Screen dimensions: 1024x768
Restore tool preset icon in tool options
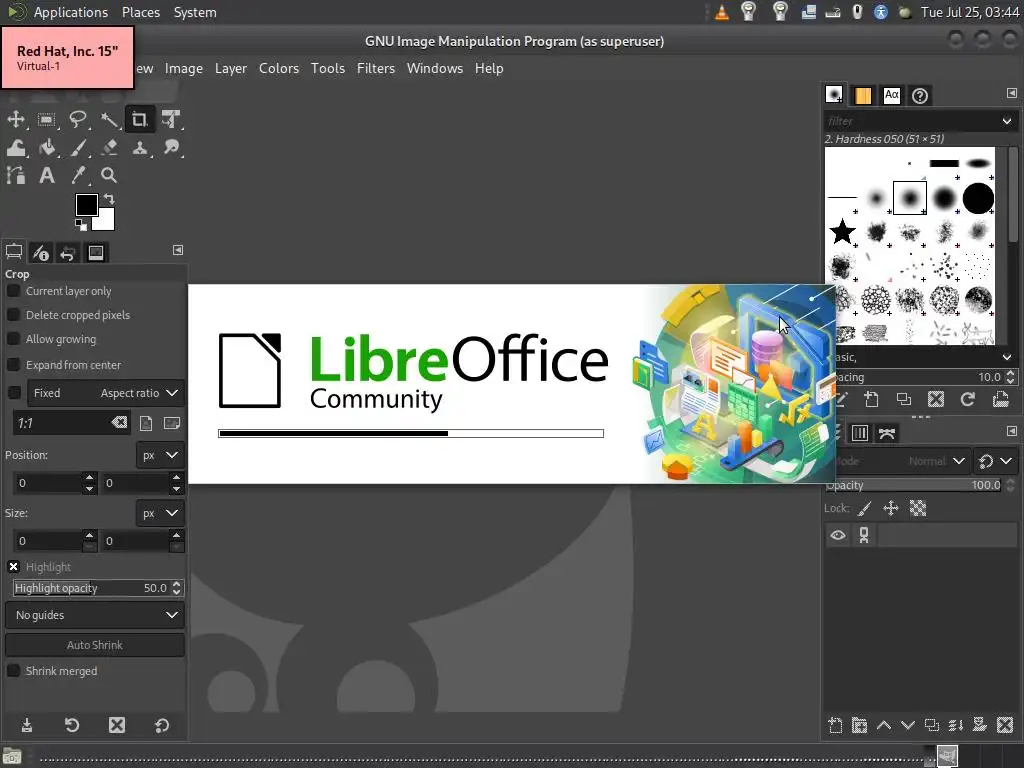point(72,725)
